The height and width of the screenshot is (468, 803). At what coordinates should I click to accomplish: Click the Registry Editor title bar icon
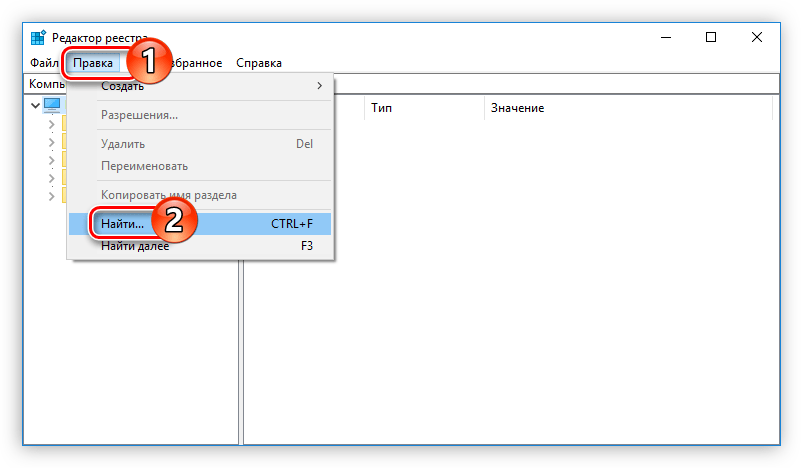click(37, 38)
